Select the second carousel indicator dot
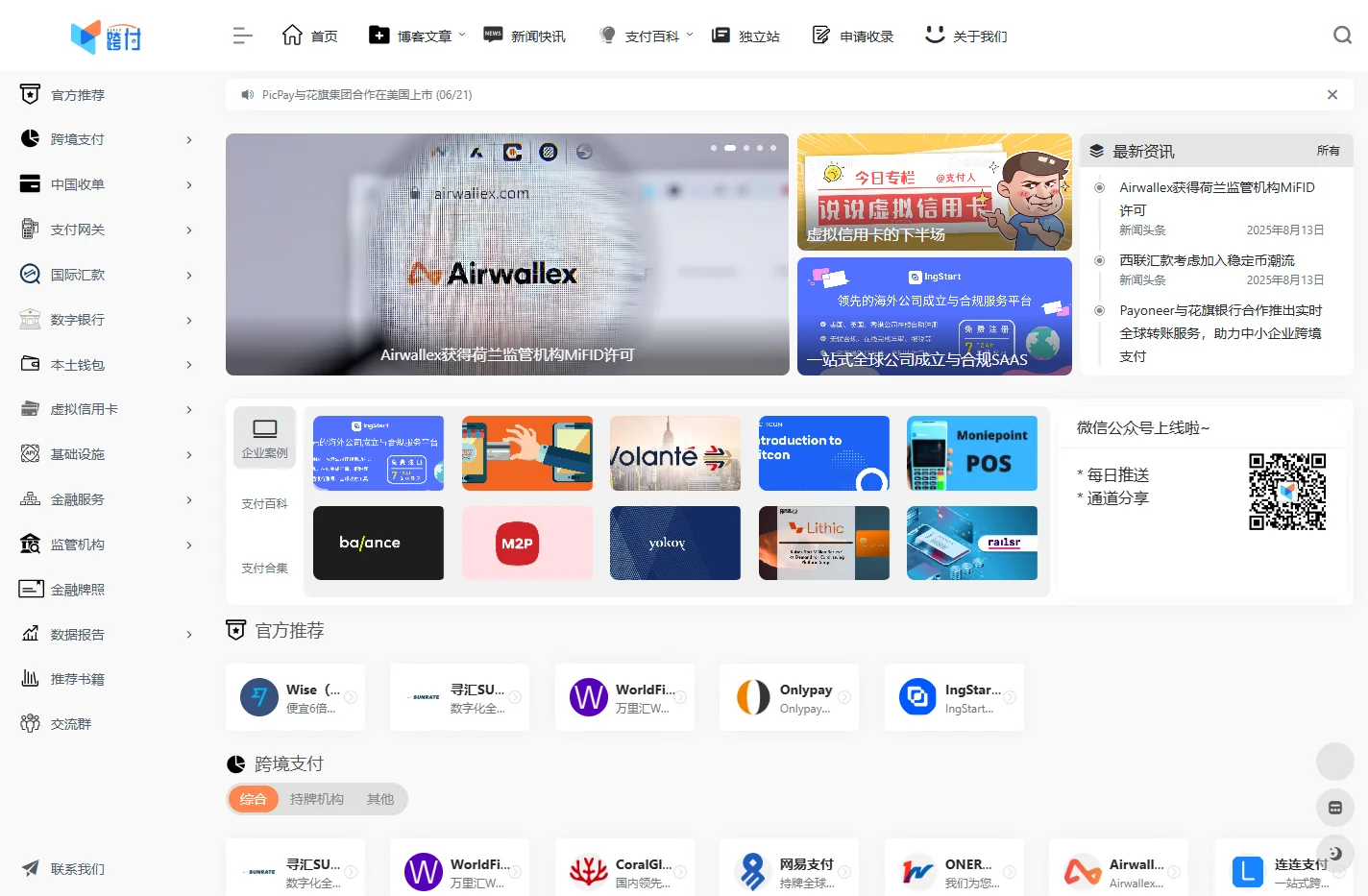This screenshot has height=896, width=1368. click(x=730, y=148)
